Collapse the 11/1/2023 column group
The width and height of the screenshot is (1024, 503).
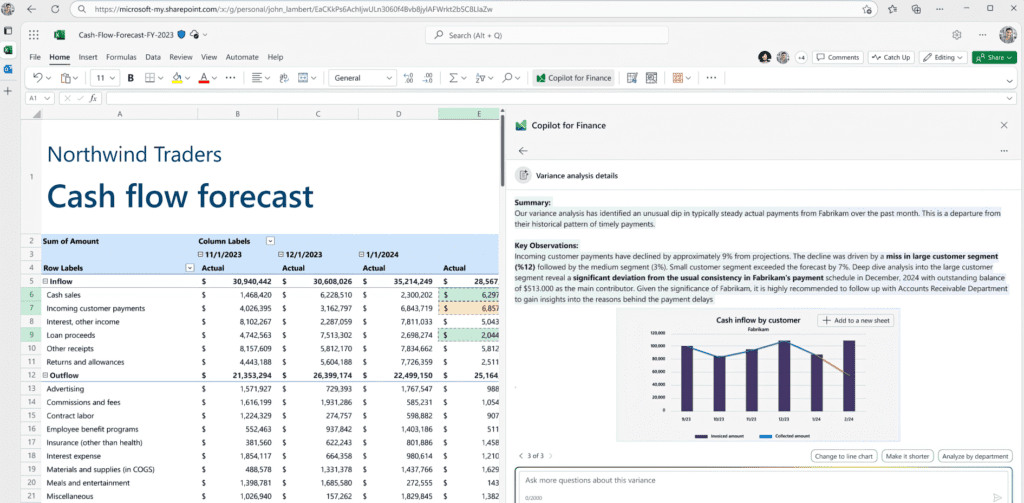point(201,255)
